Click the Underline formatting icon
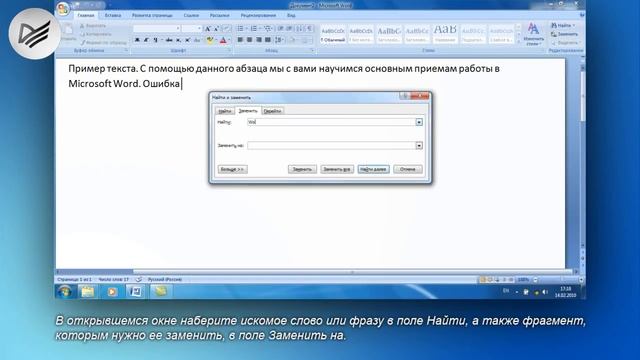 pos(155,40)
